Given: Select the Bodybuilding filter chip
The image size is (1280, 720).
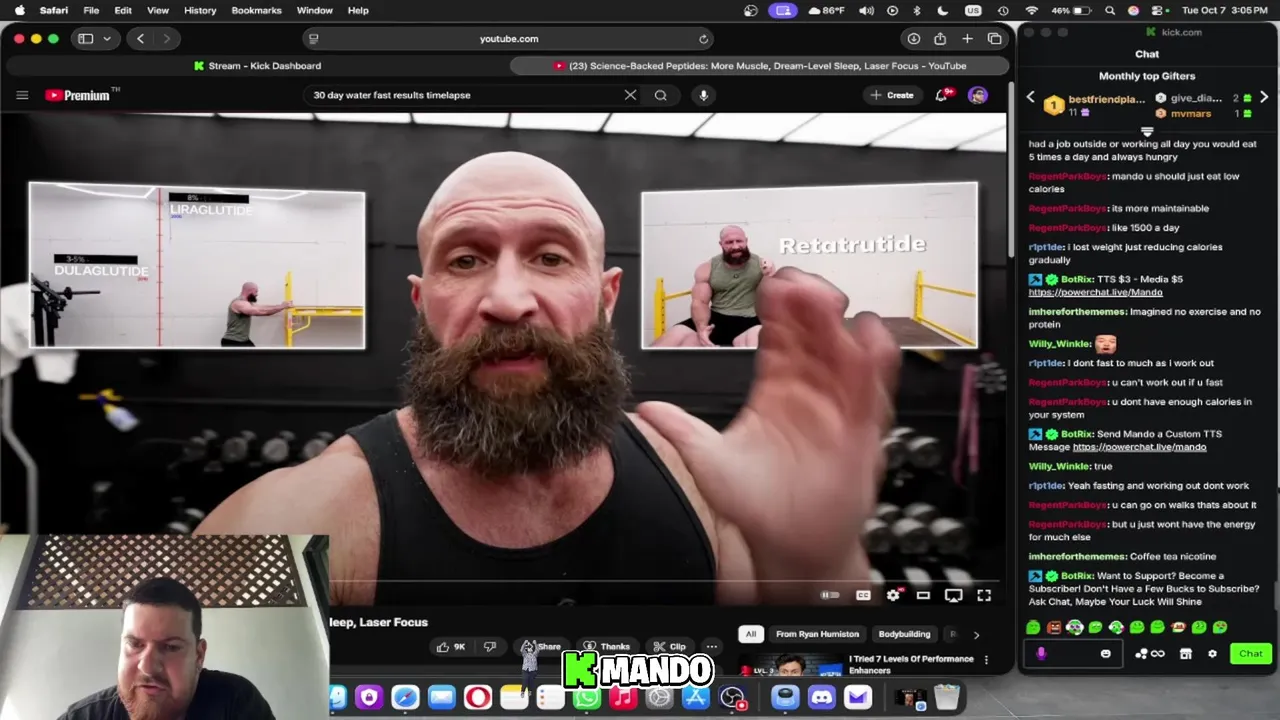Looking at the screenshot, I should 904,634.
